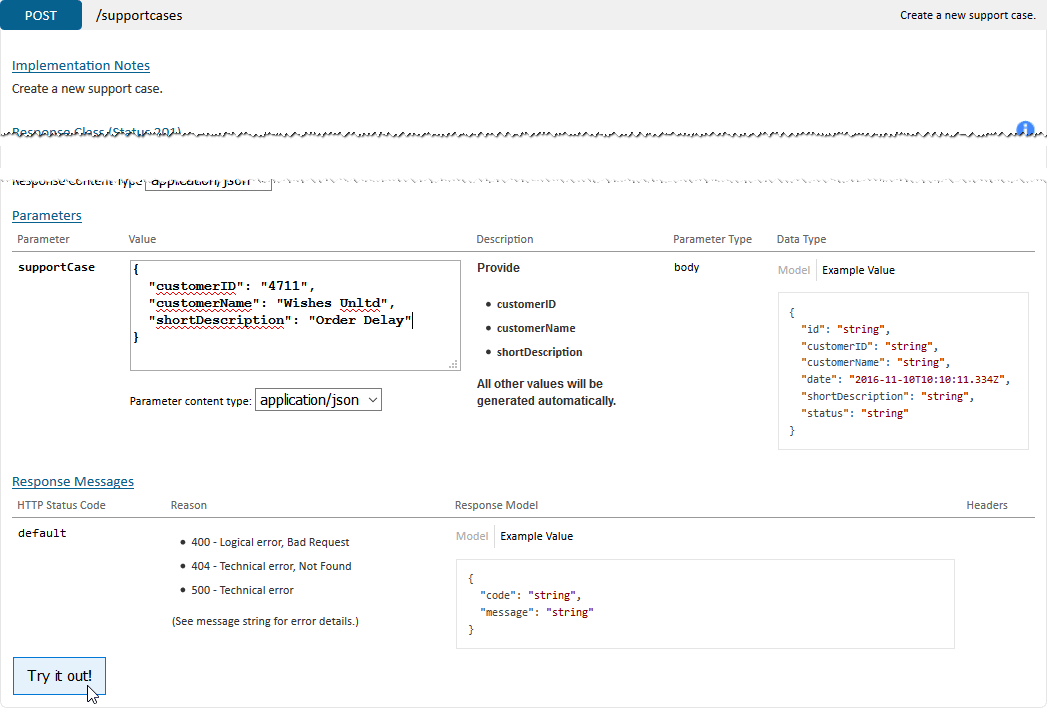Click the blue info icon

click(x=1024, y=129)
